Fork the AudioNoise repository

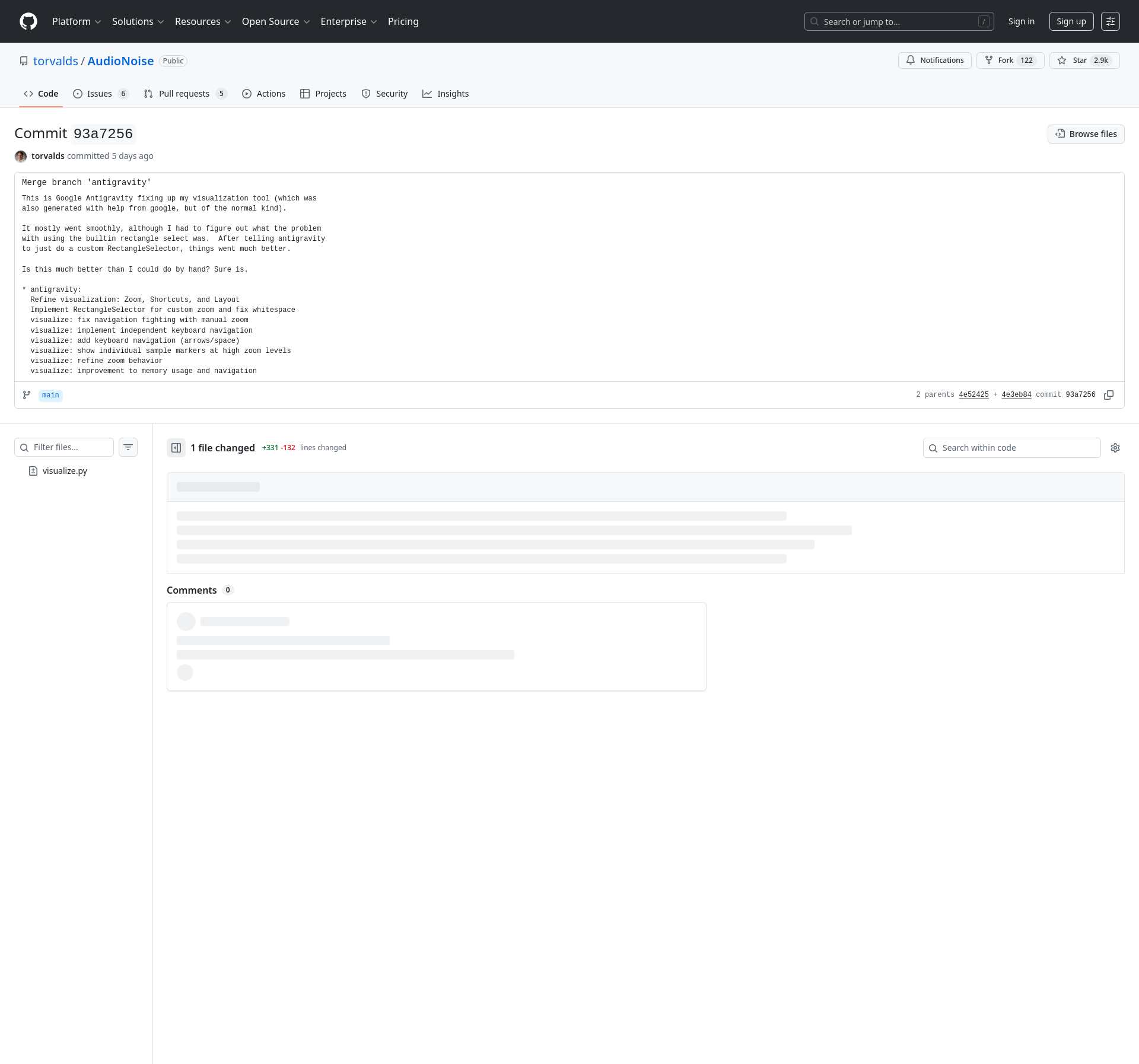1010,60
